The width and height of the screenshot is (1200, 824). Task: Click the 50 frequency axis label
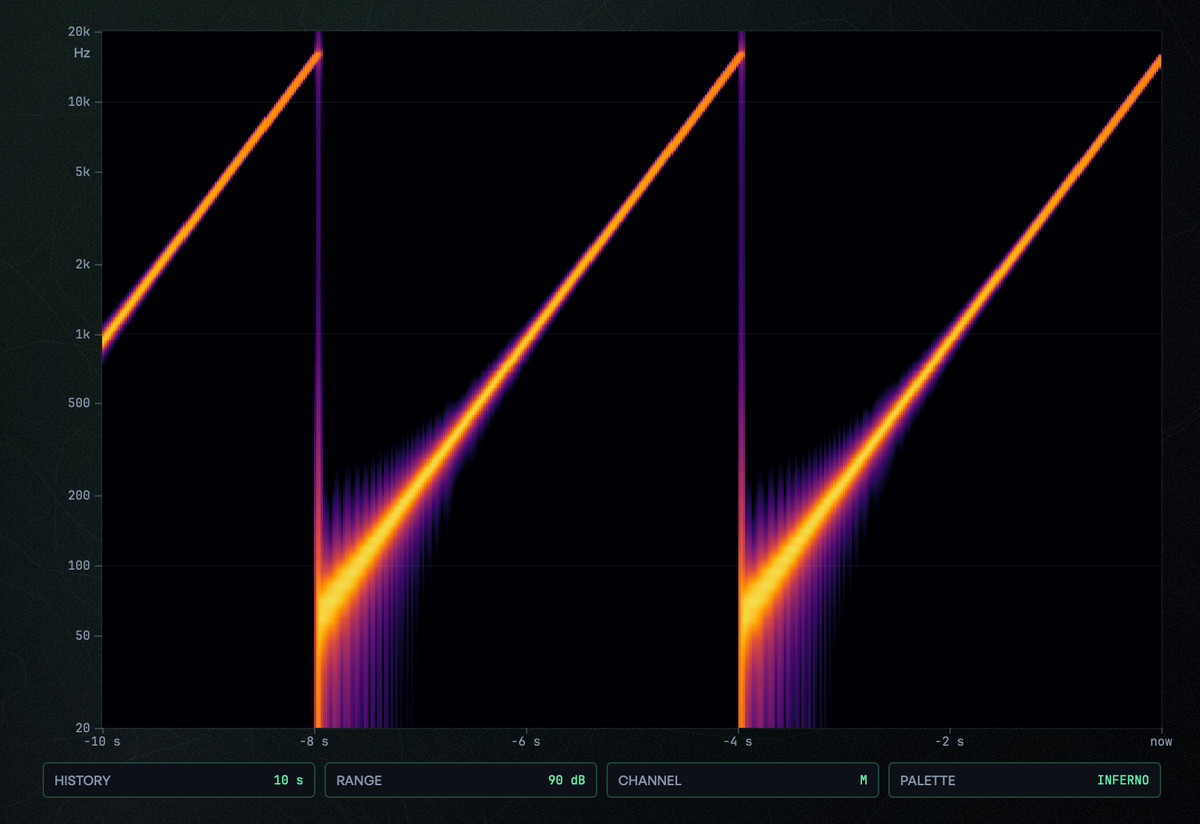click(x=84, y=636)
